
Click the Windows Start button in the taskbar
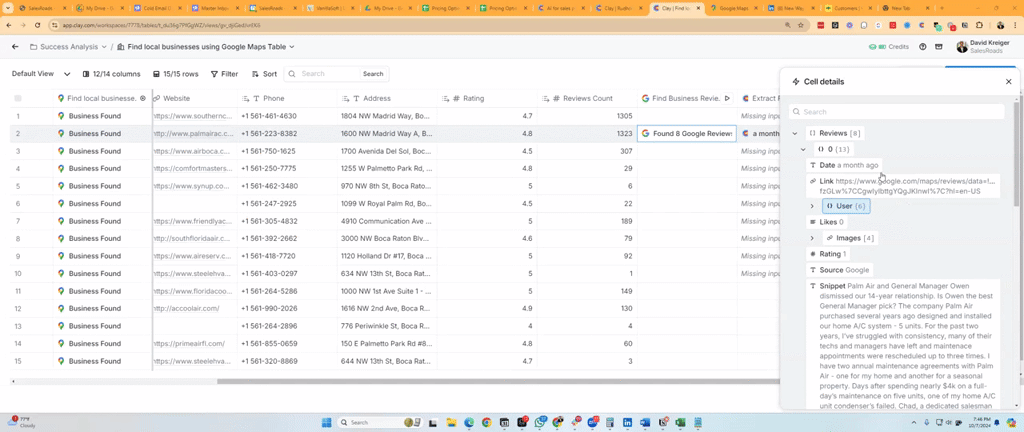tap(326, 423)
